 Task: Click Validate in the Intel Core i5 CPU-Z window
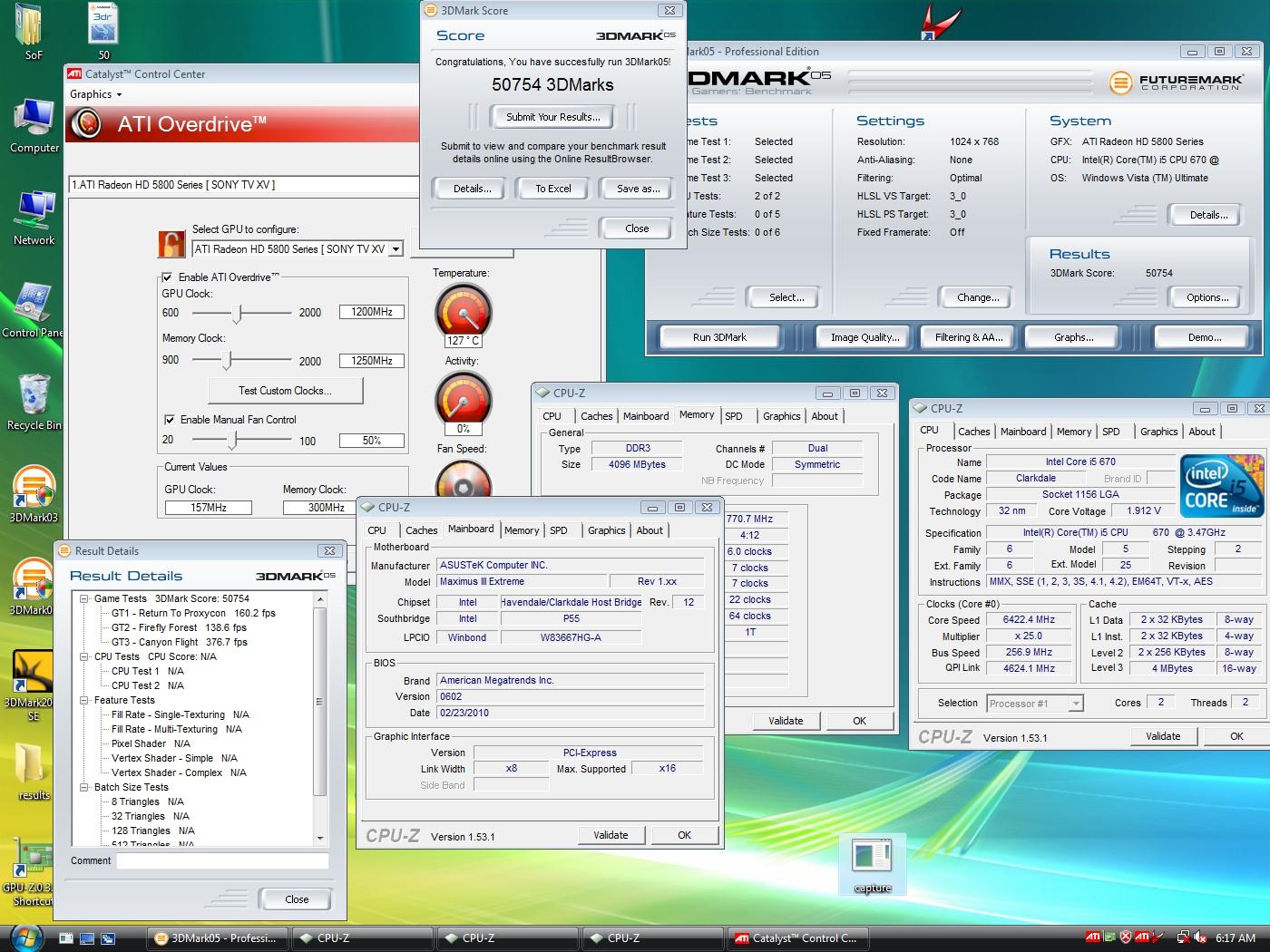(1163, 736)
